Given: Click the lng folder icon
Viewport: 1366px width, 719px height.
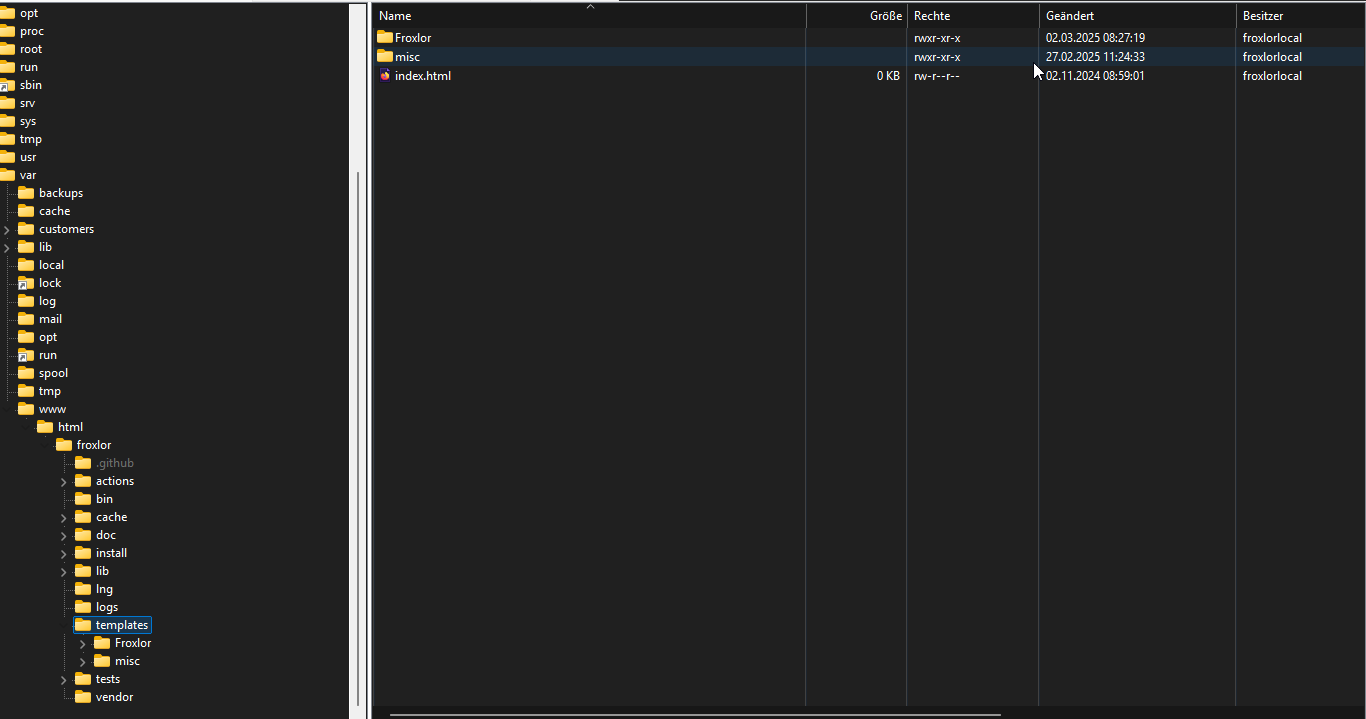Looking at the screenshot, I should (x=83, y=589).
